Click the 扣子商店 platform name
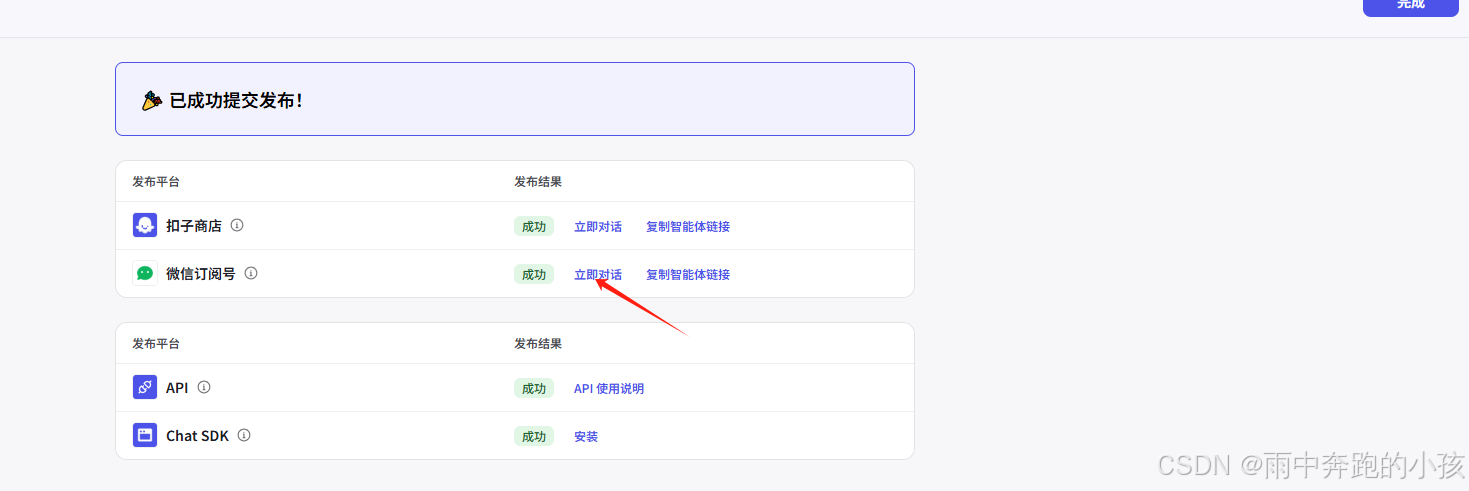This screenshot has height=491, width=1469. (x=194, y=226)
